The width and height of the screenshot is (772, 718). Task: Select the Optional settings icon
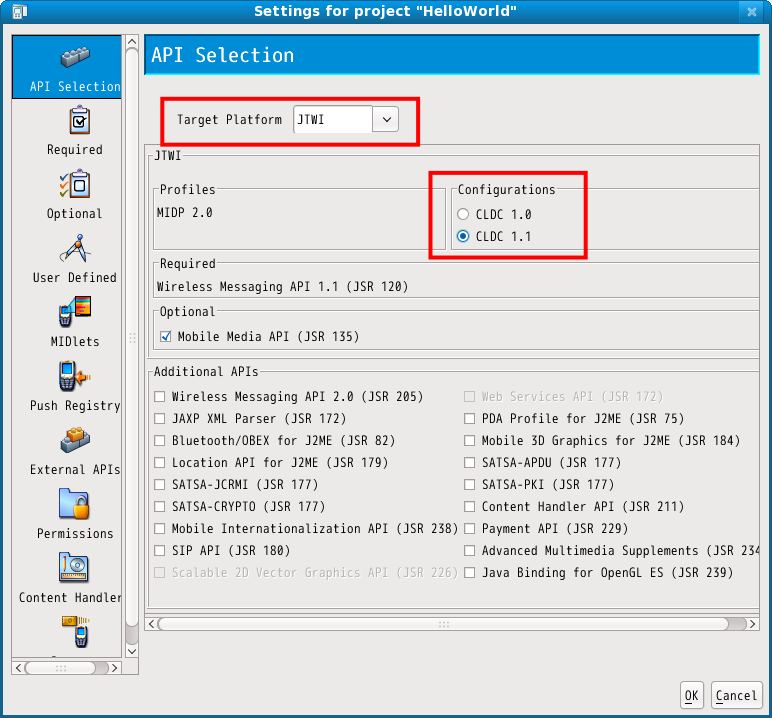74,187
